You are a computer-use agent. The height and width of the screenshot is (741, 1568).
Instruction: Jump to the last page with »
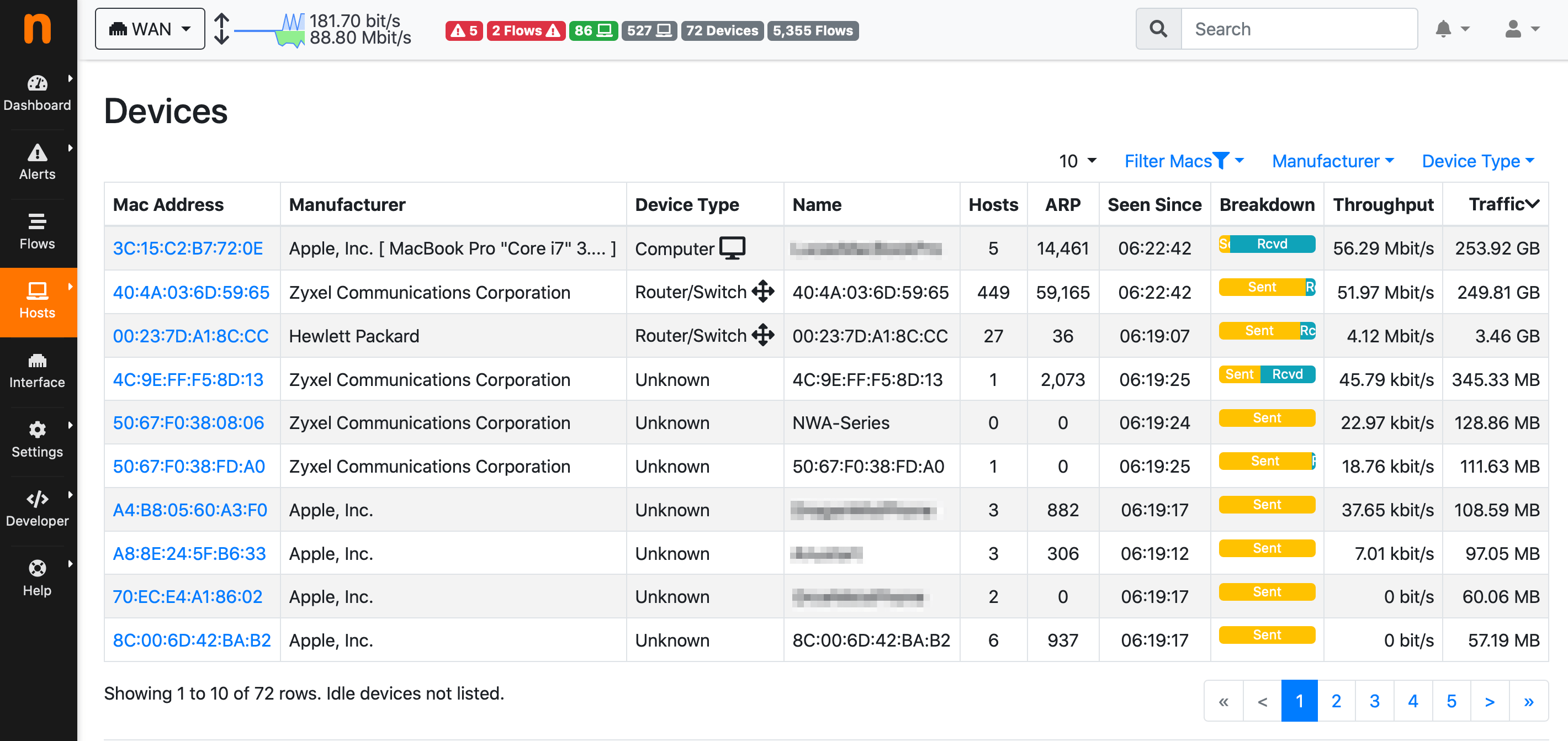[1528, 701]
